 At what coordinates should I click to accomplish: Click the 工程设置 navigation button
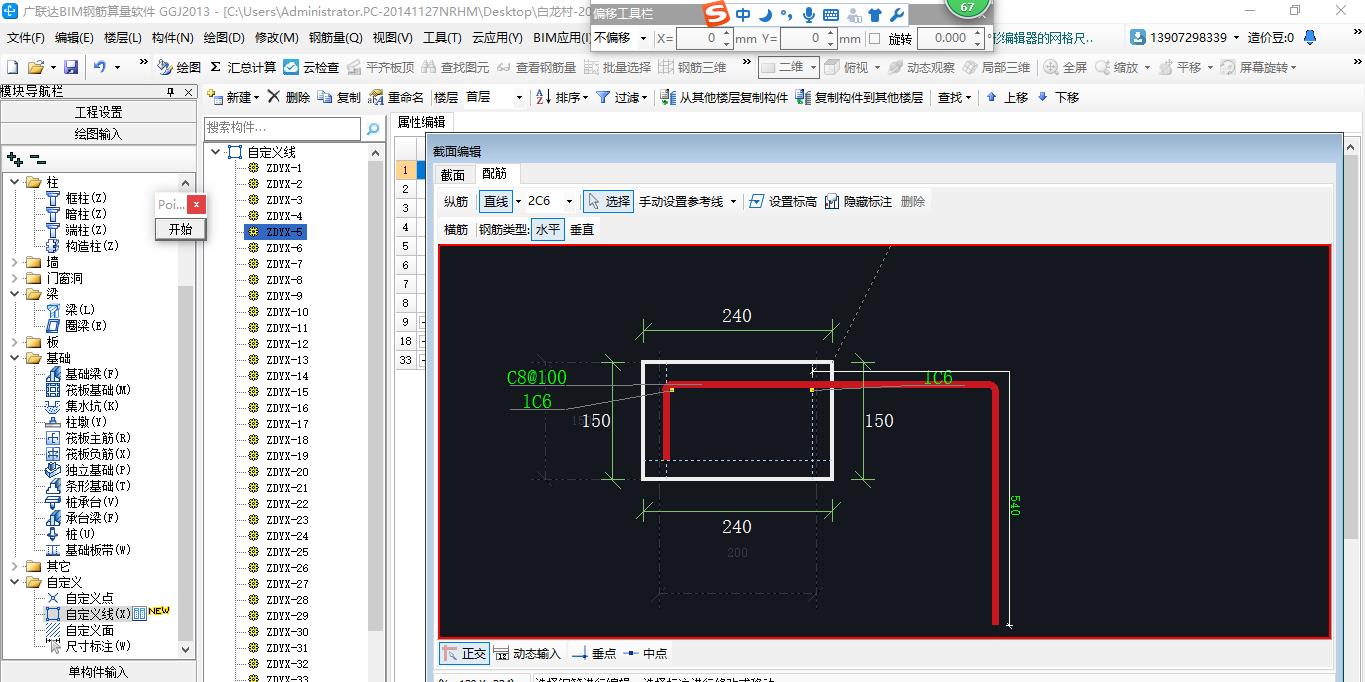tap(99, 112)
